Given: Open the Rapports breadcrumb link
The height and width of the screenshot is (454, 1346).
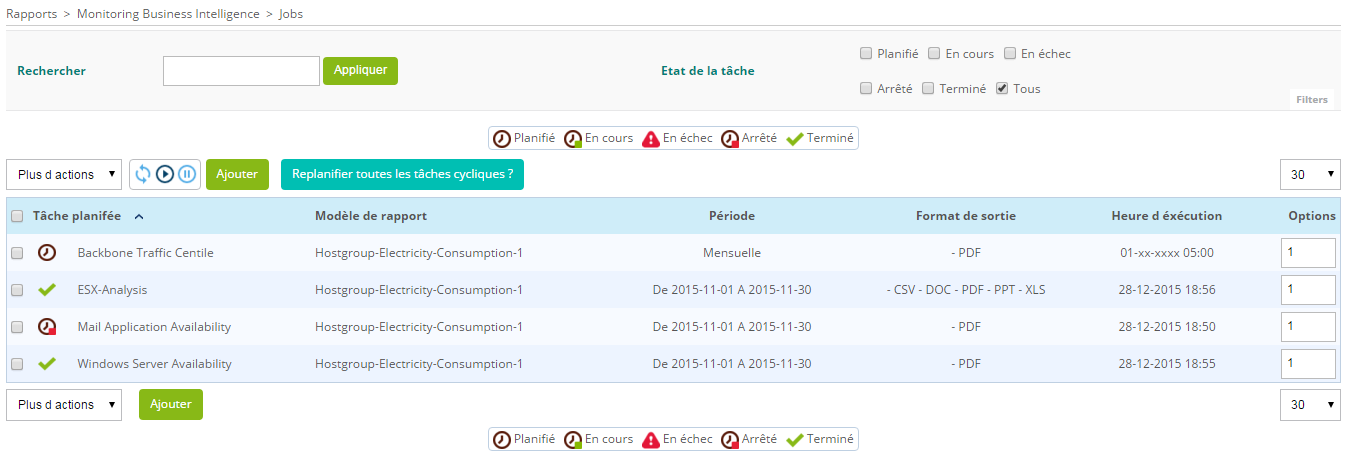Looking at the screenshot, I should pos(31,14).
